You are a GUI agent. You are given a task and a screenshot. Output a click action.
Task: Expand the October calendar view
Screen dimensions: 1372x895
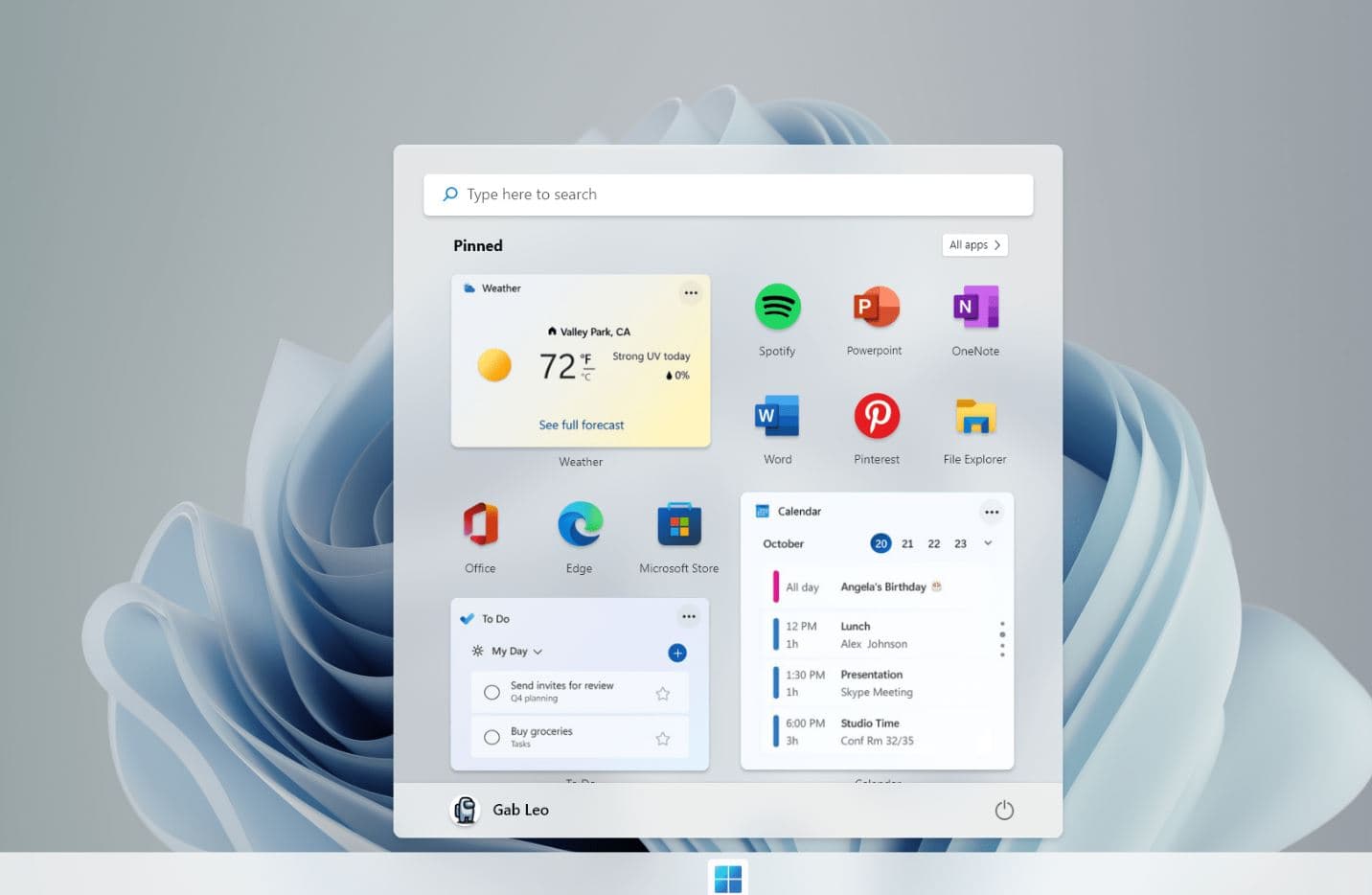[x=988, y=543]
